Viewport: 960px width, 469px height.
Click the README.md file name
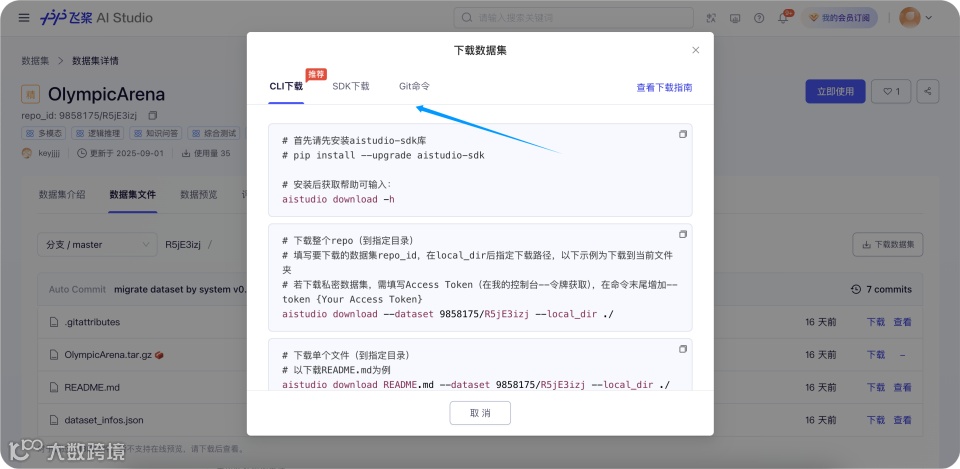(92, 388)
